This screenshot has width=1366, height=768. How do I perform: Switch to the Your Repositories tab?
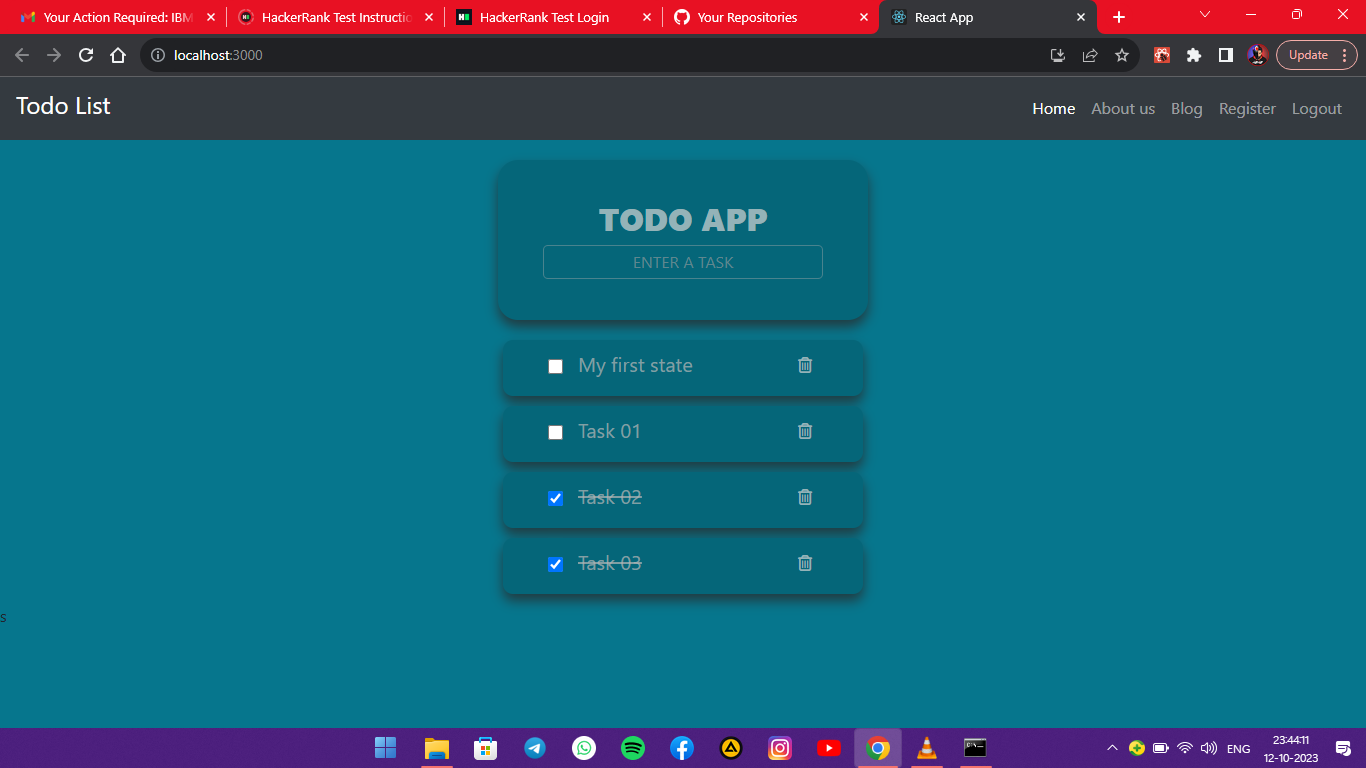tap(747, 17)
